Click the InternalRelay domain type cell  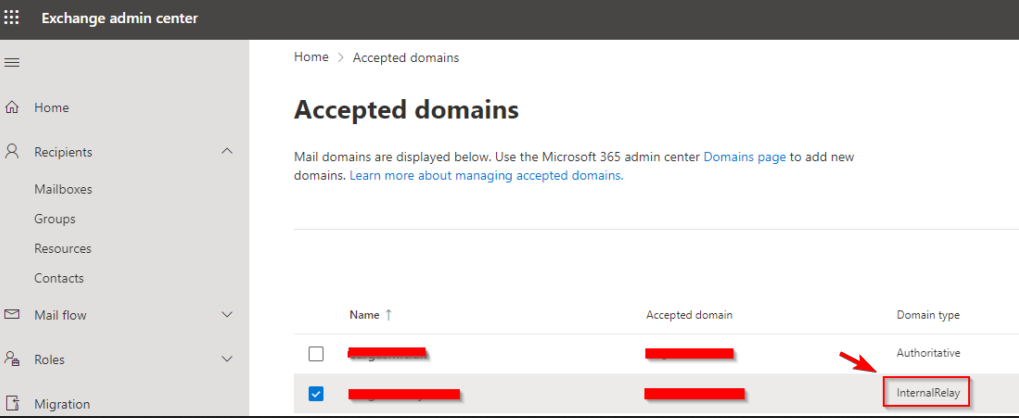click(x=927, y=393)
